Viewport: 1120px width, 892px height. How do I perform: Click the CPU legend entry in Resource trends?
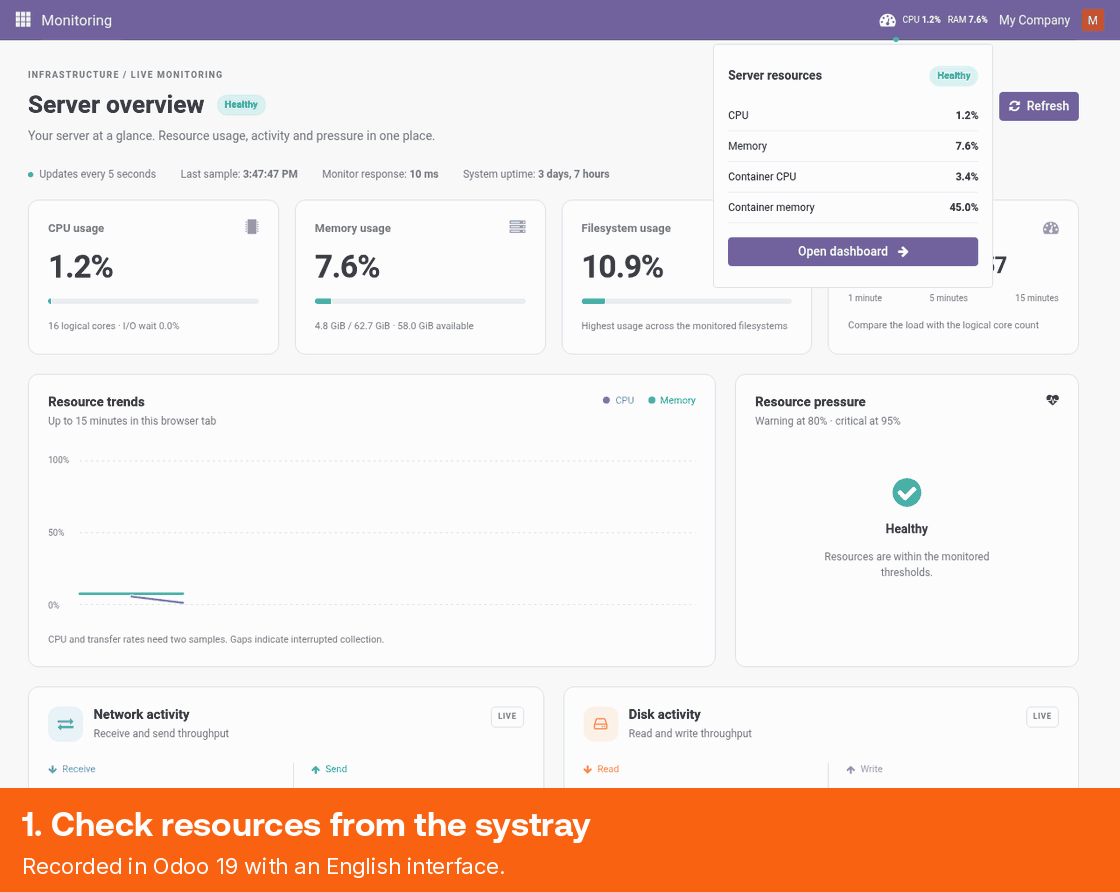619,401
